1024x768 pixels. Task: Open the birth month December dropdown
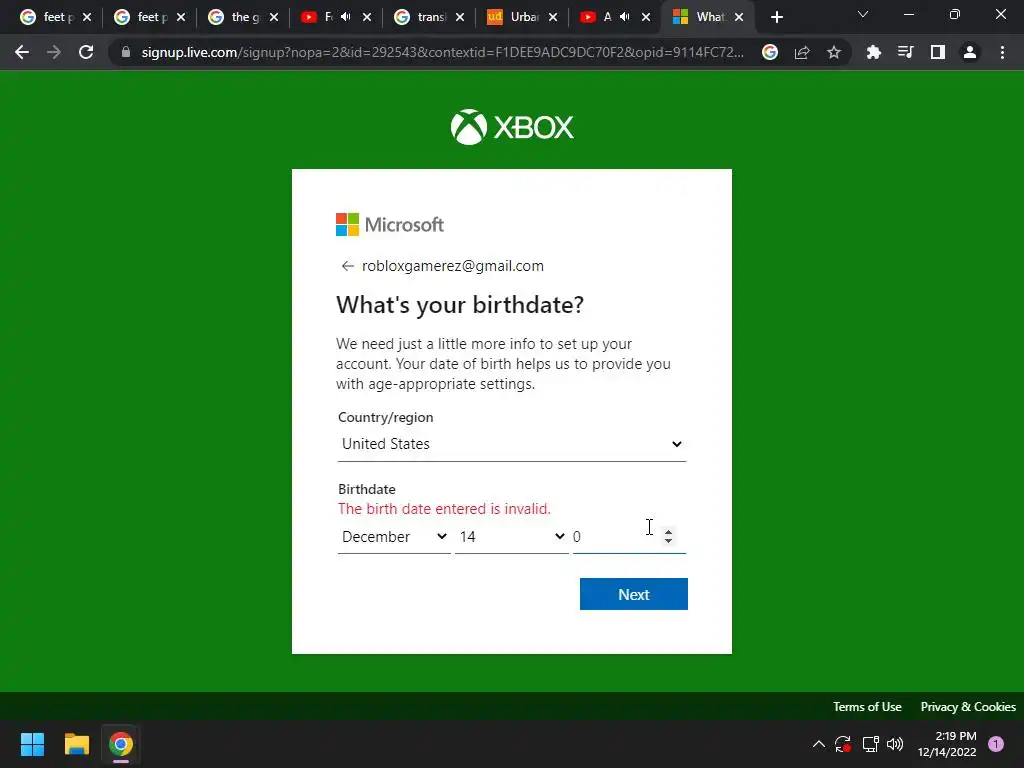click(x=394, y=536)
